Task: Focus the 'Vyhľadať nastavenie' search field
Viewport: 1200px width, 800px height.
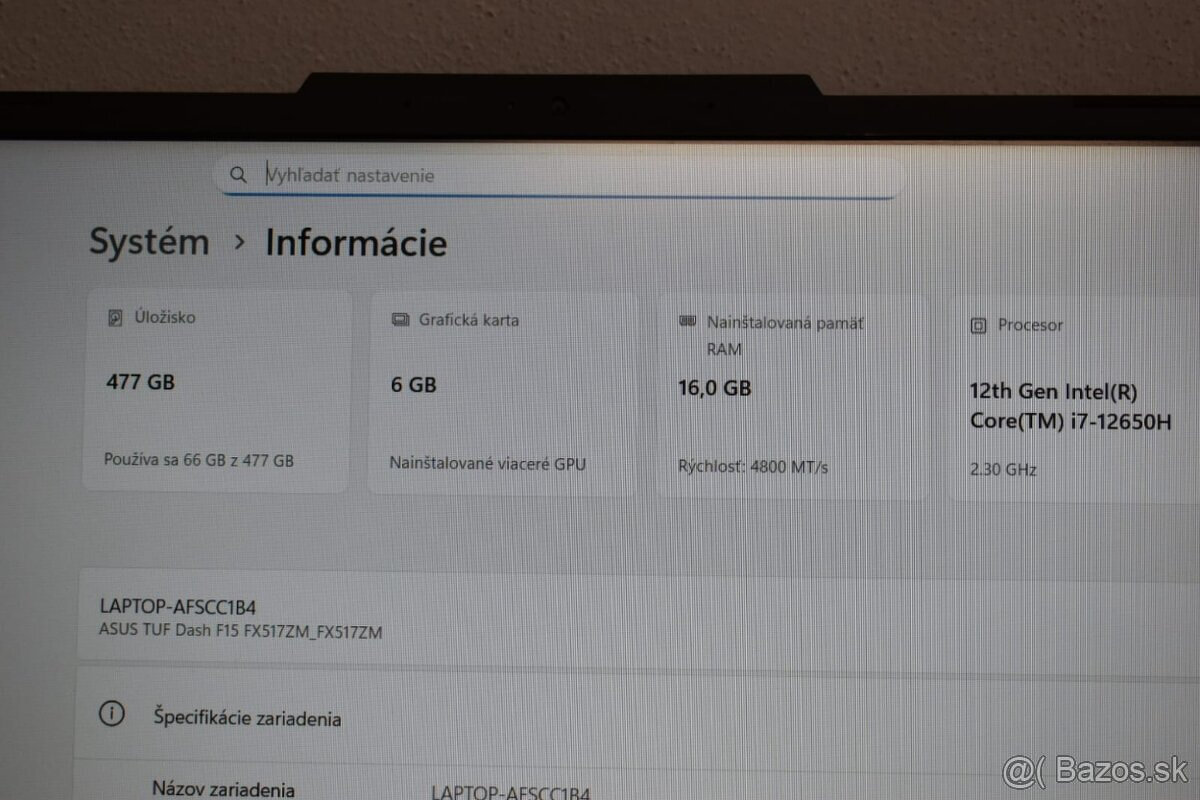Action: click(x=560, y=175)
